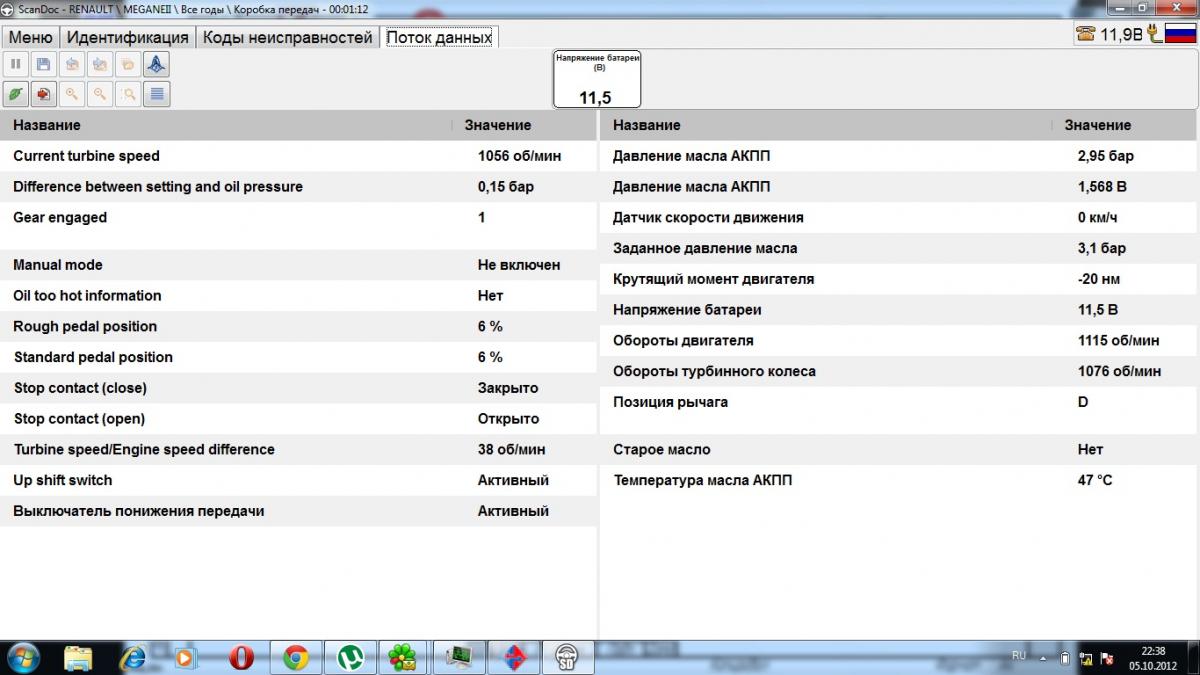Select Температура масла АКПП row
The image size is (1200, 675).
coord(900,481)
